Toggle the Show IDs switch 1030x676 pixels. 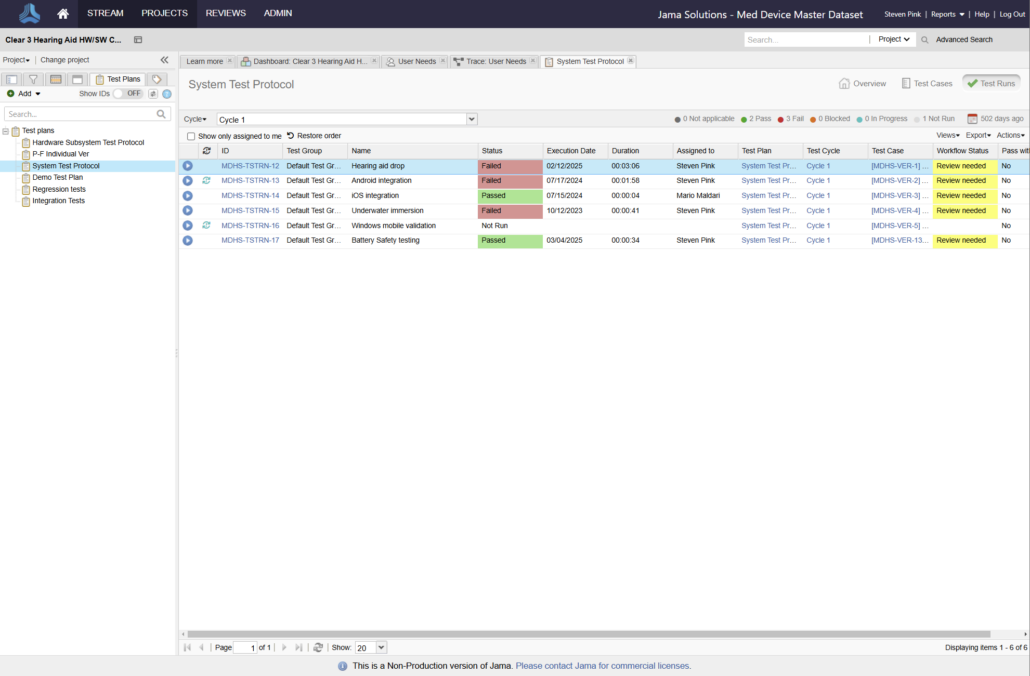click(127, 94)
